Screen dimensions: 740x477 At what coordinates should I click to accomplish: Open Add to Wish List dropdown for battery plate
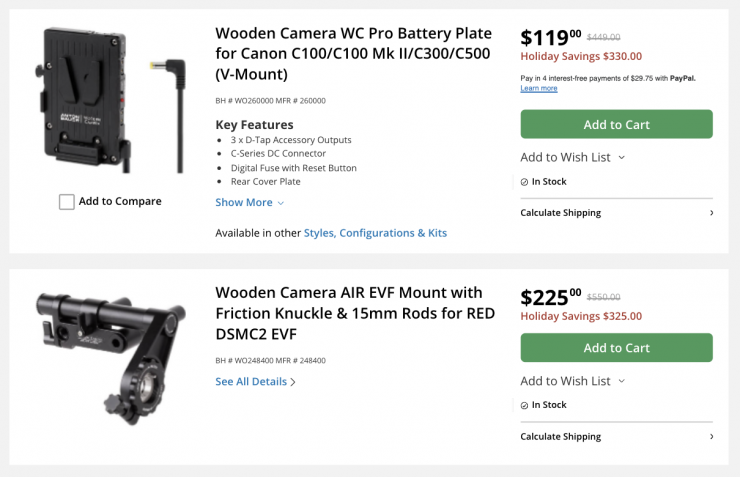coord(572,157)
